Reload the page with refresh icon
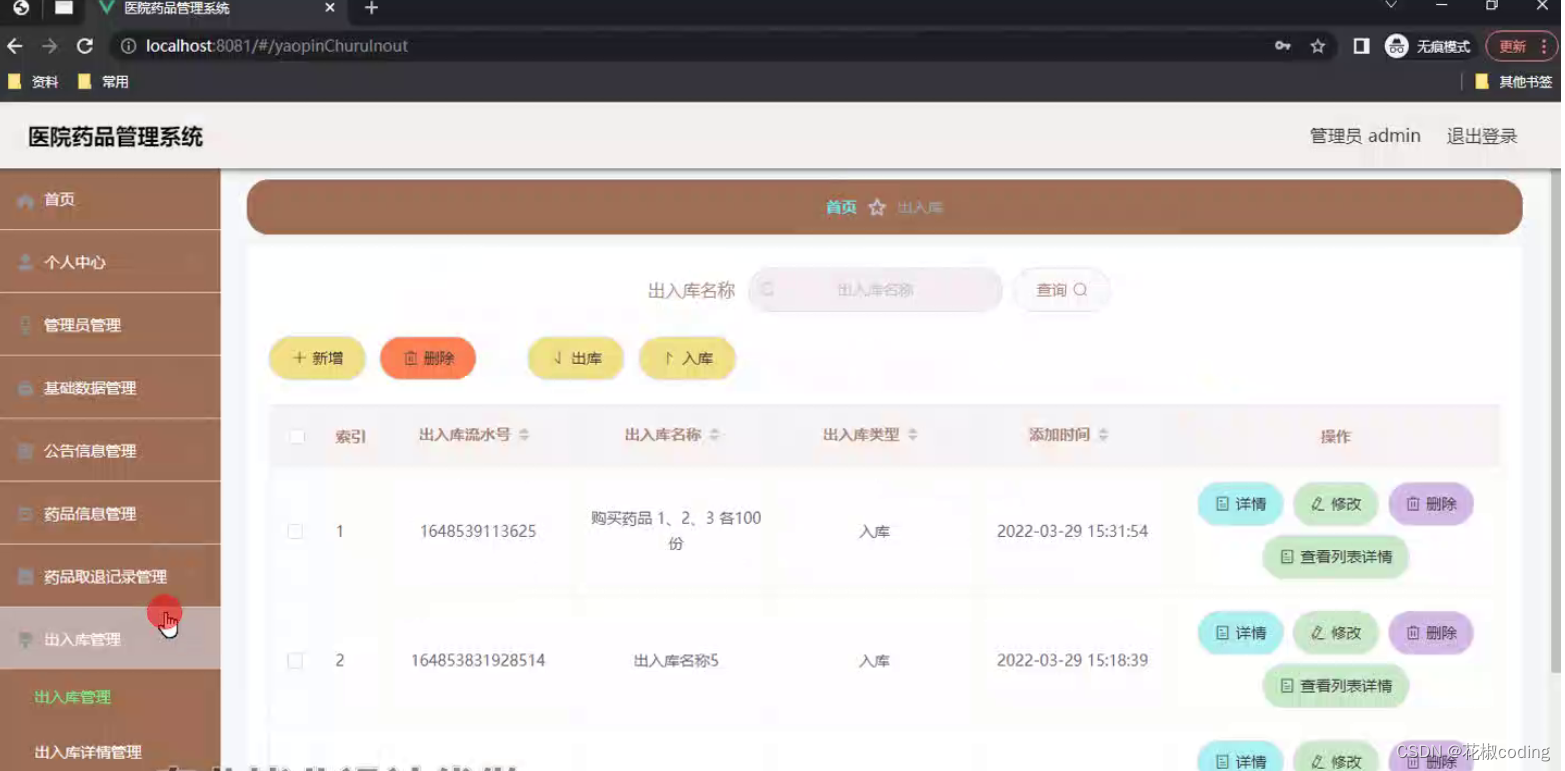 click(85, 46)
